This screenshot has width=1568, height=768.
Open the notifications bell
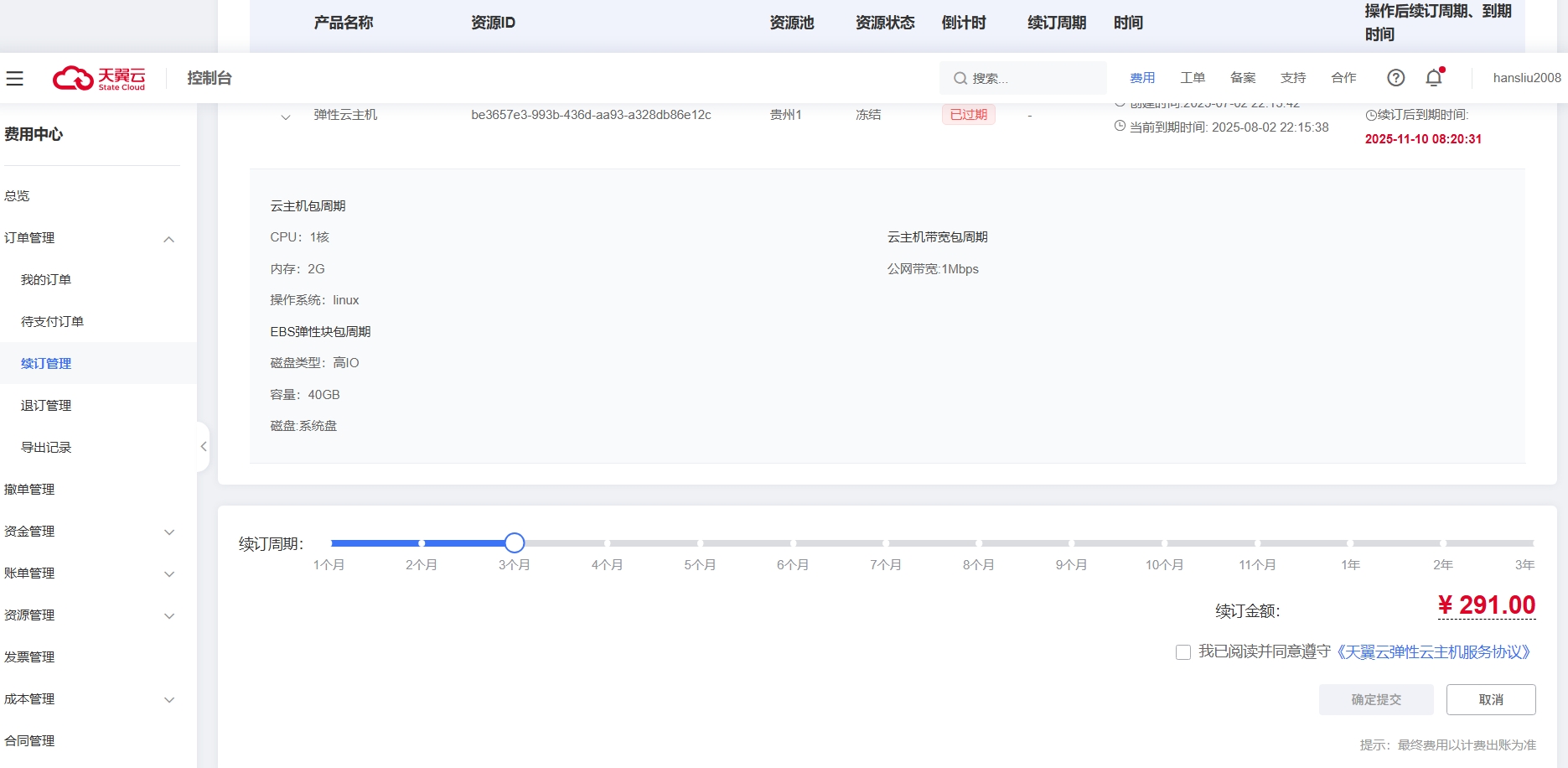(1434, 78)
